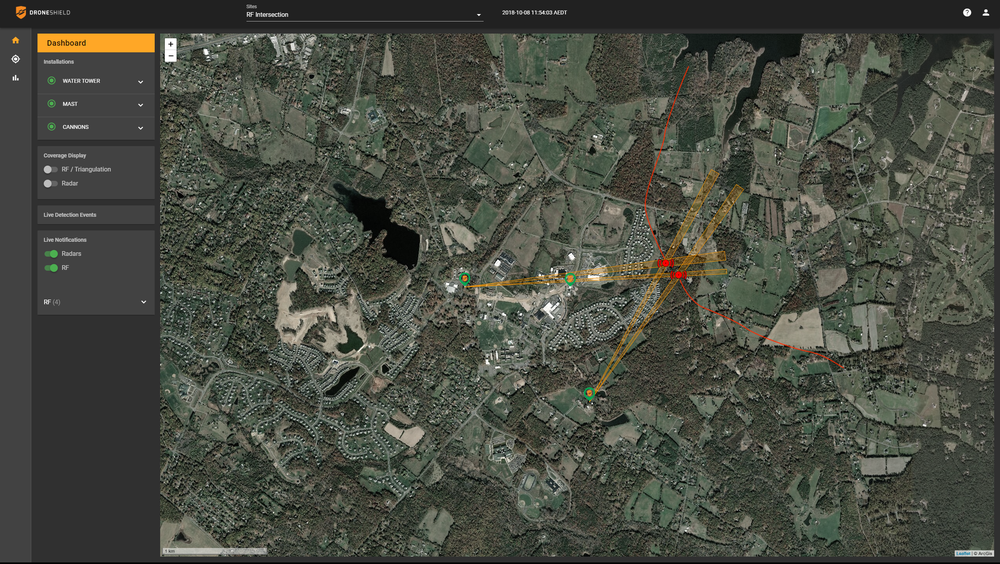Select the Water Tower status icon

[52, 81]
